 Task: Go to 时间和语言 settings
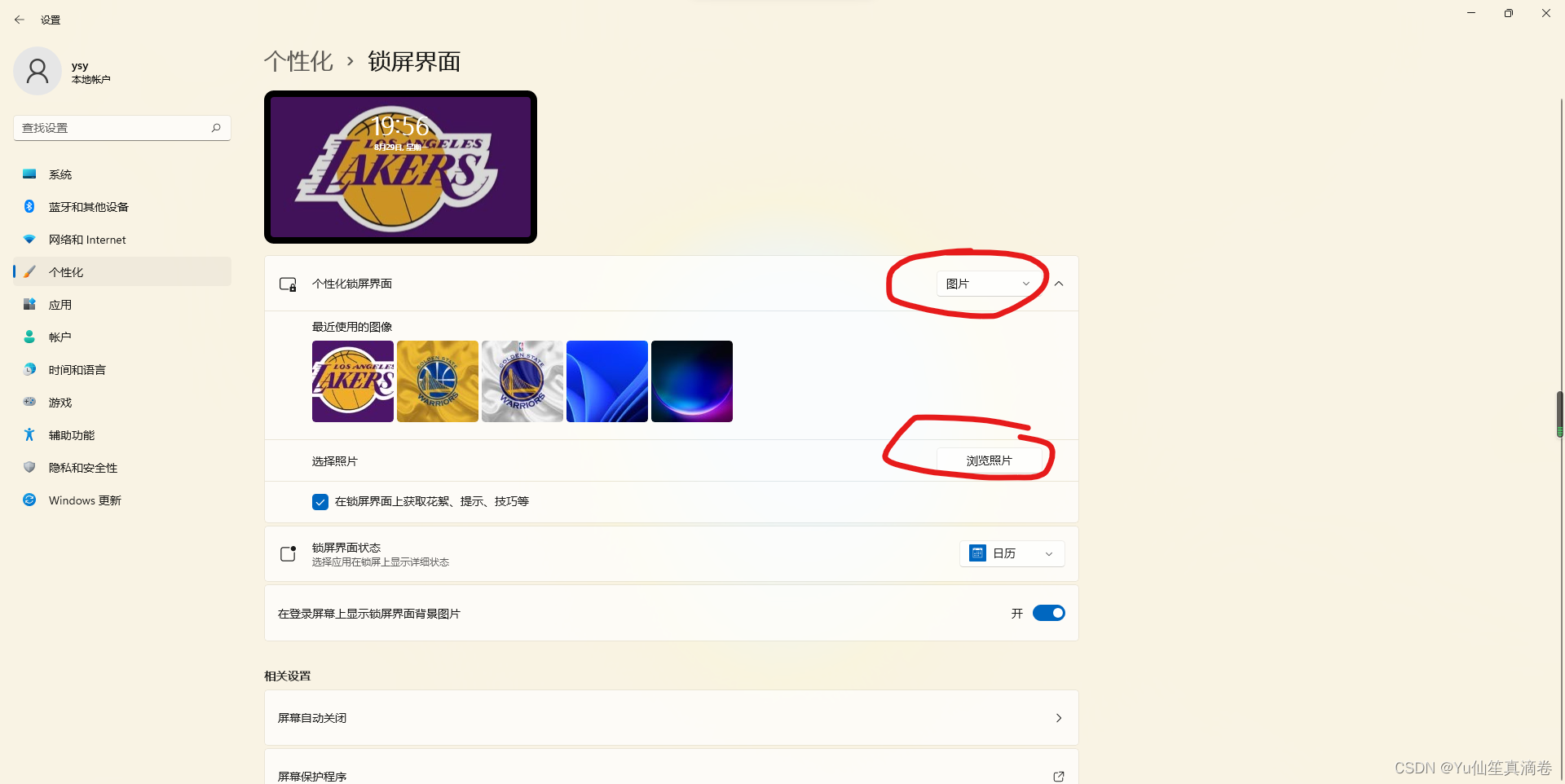coord(122,370)
